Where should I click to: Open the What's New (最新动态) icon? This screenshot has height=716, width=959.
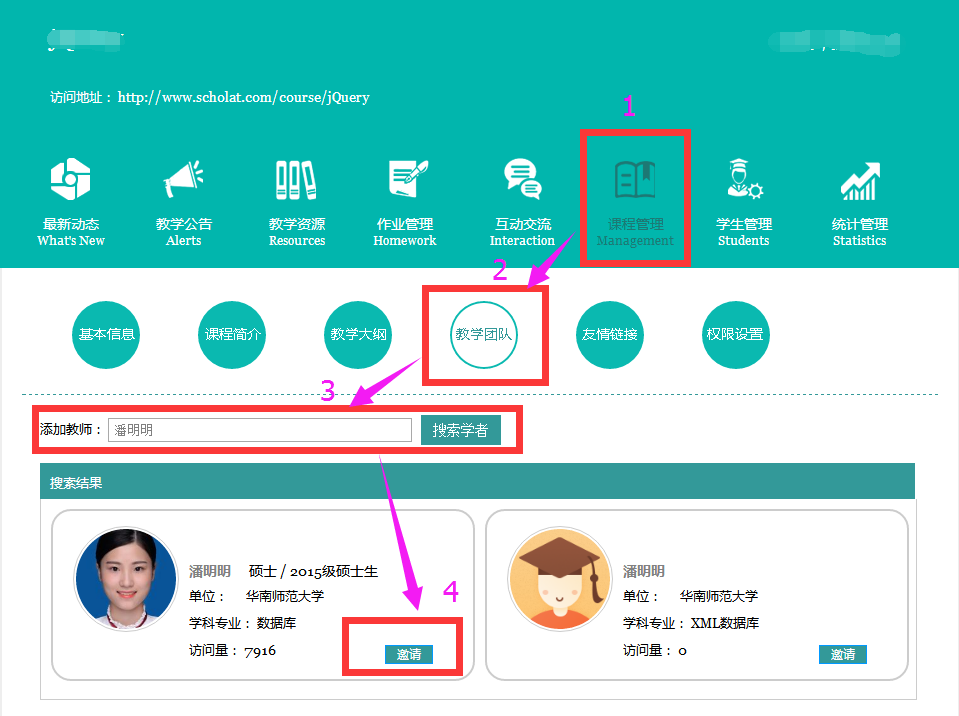click(x=71, y=181)
